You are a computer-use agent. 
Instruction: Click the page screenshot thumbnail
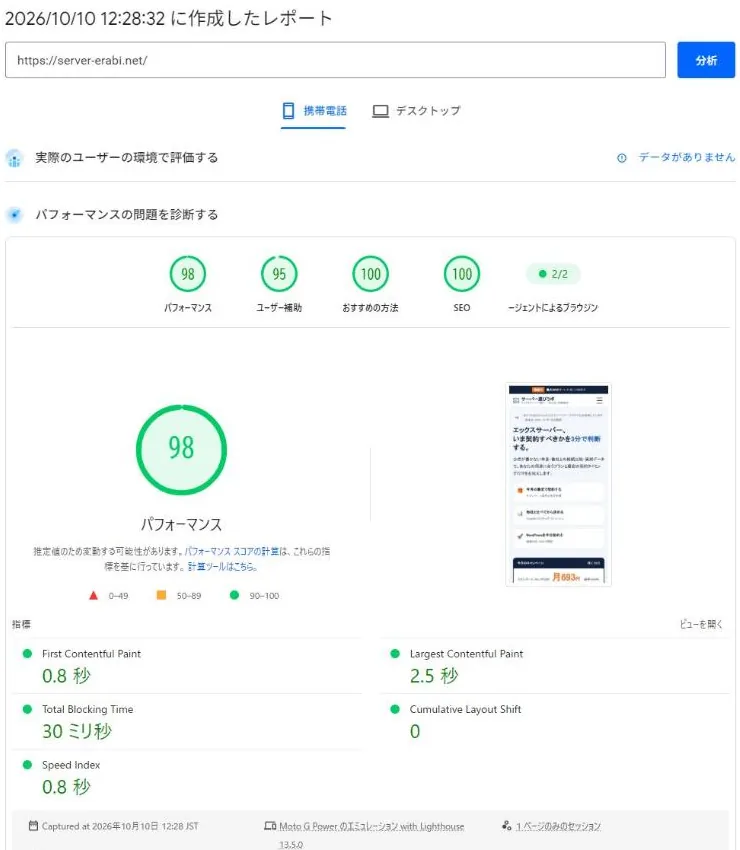pyautogui.click(x=558, y=484)
